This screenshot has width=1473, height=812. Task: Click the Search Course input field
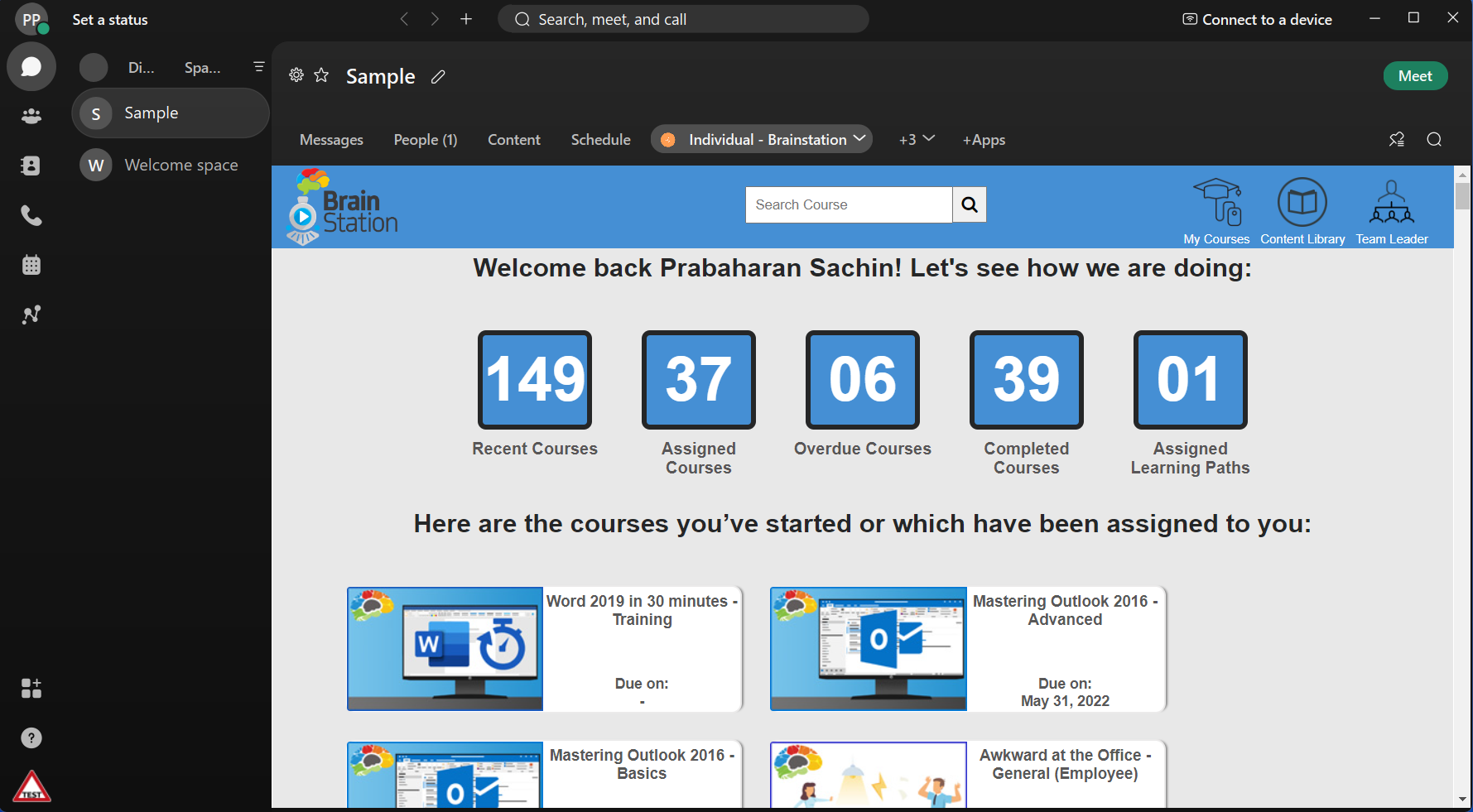848,204
